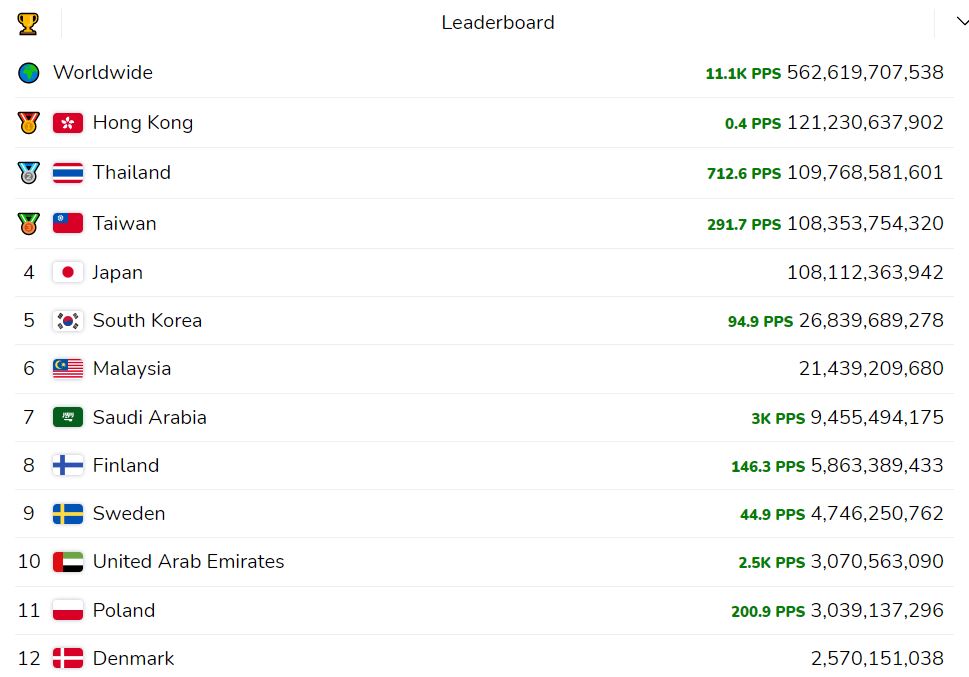Click the Japan flag icon
Screen dimensions: 969x677
coord(68,272)
